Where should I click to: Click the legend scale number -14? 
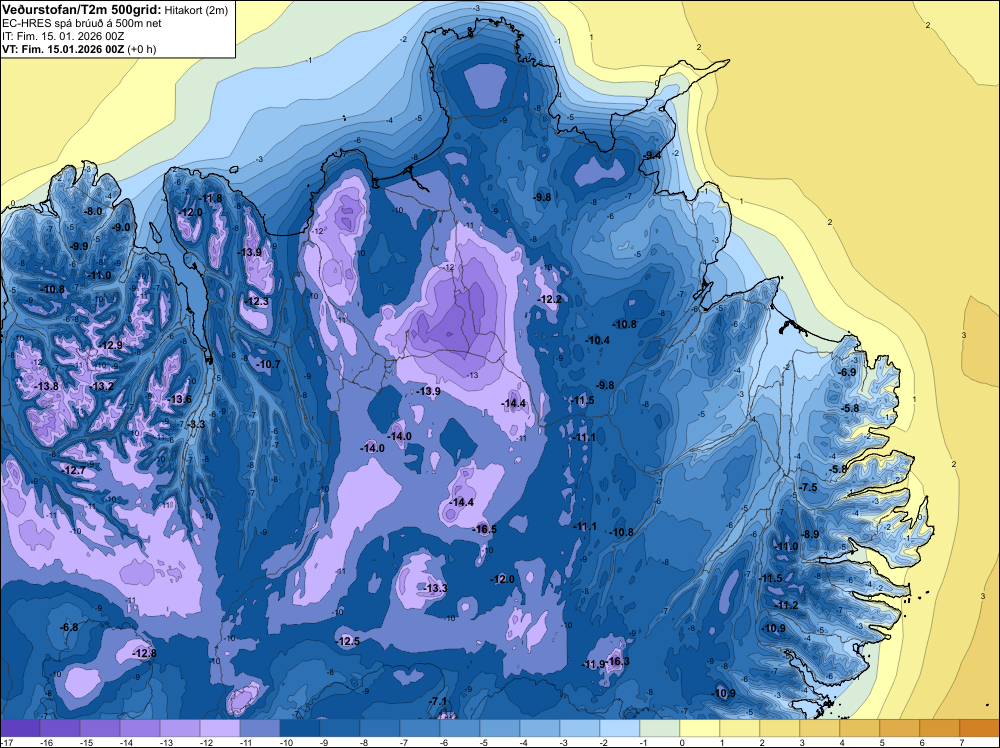tap(126, 742)
